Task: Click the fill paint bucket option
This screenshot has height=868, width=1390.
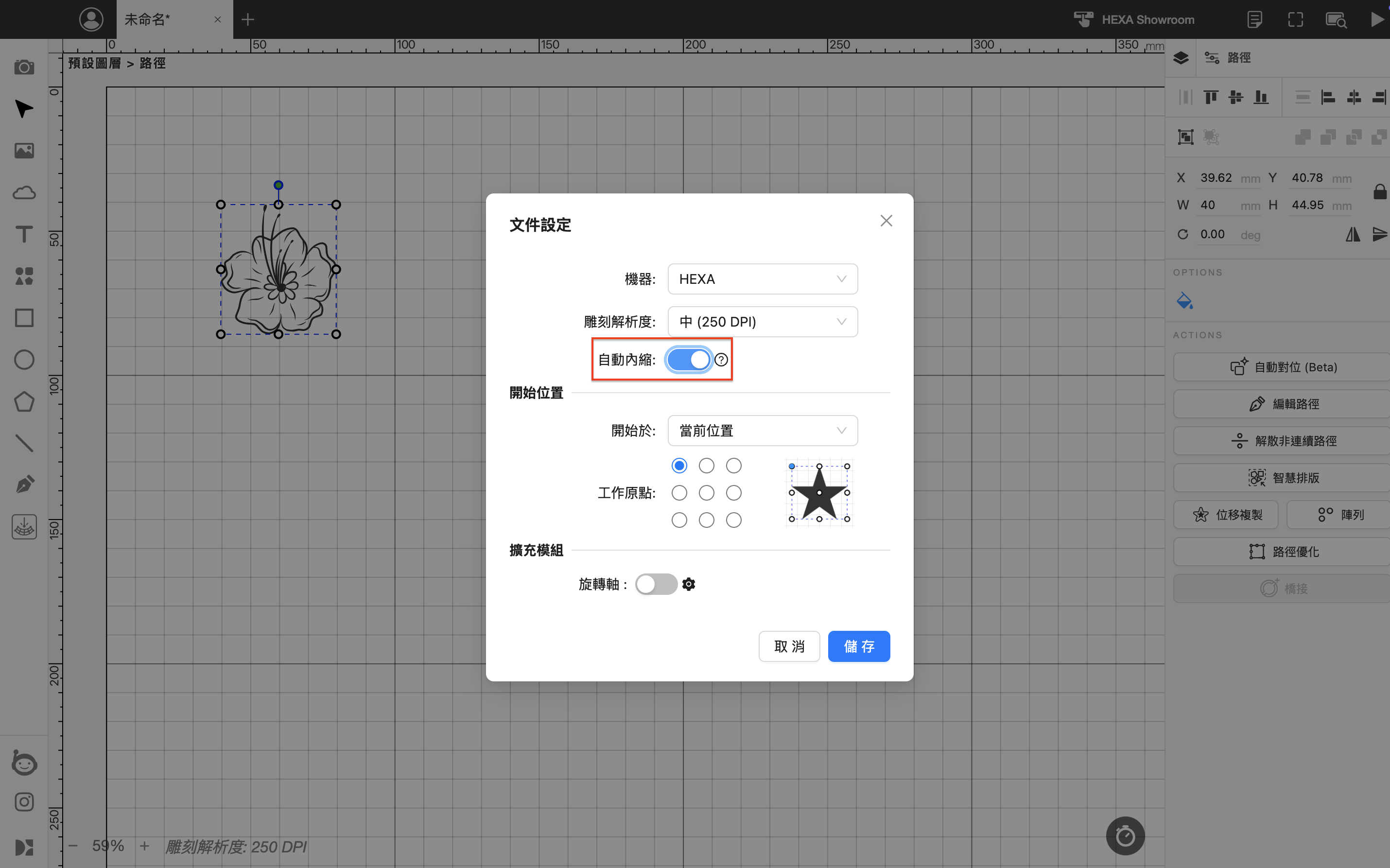Action: [1184, 300]
